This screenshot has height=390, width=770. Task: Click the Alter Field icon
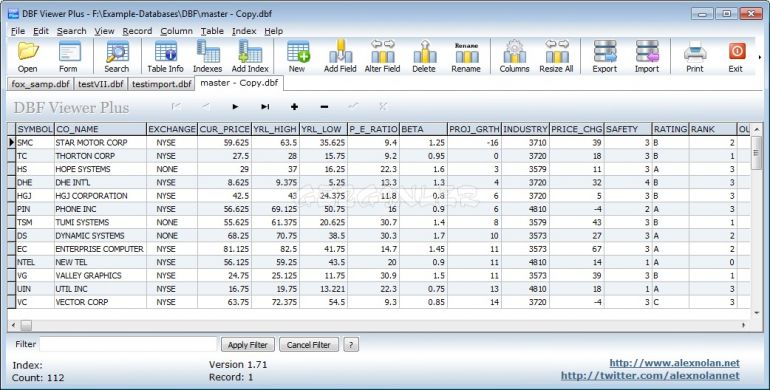[382, 57]
